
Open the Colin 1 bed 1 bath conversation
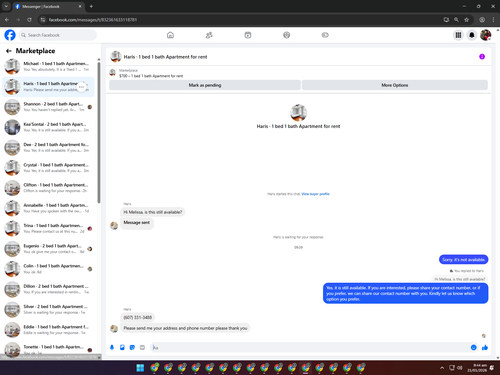48,269
